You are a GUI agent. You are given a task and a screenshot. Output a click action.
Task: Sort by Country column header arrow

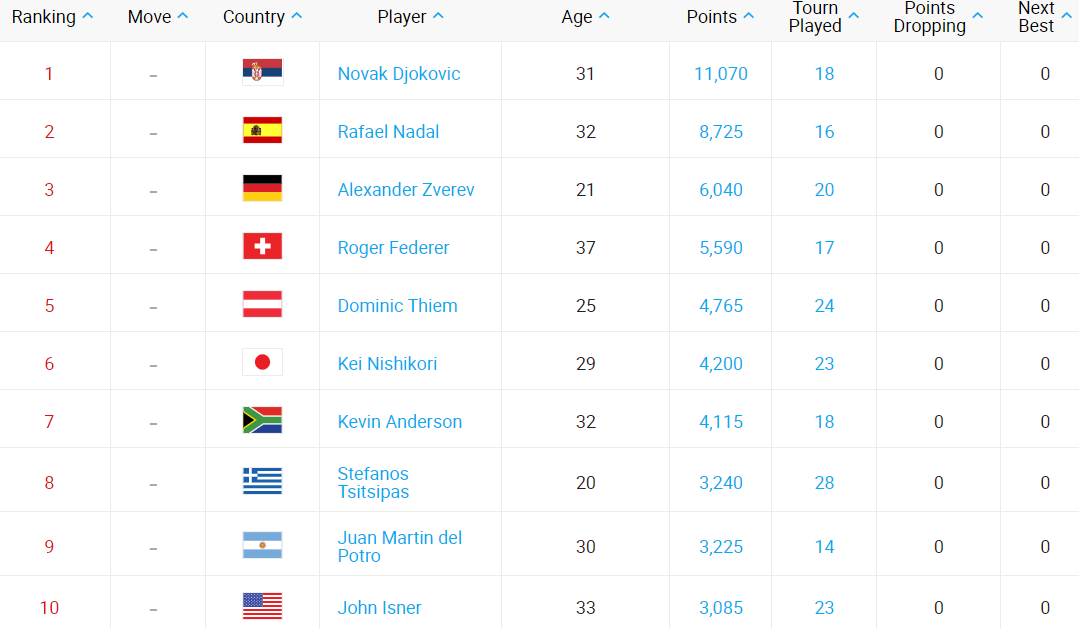296,17
